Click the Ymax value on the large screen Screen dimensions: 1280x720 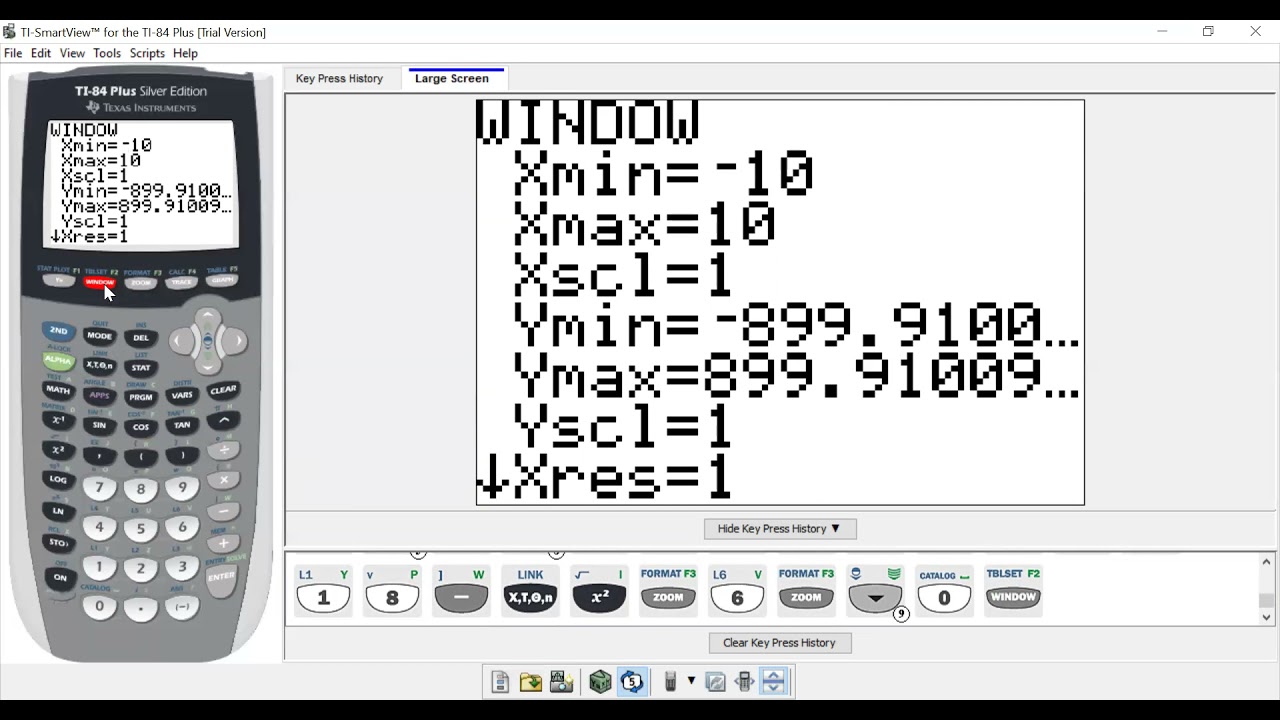pos(892,377)
